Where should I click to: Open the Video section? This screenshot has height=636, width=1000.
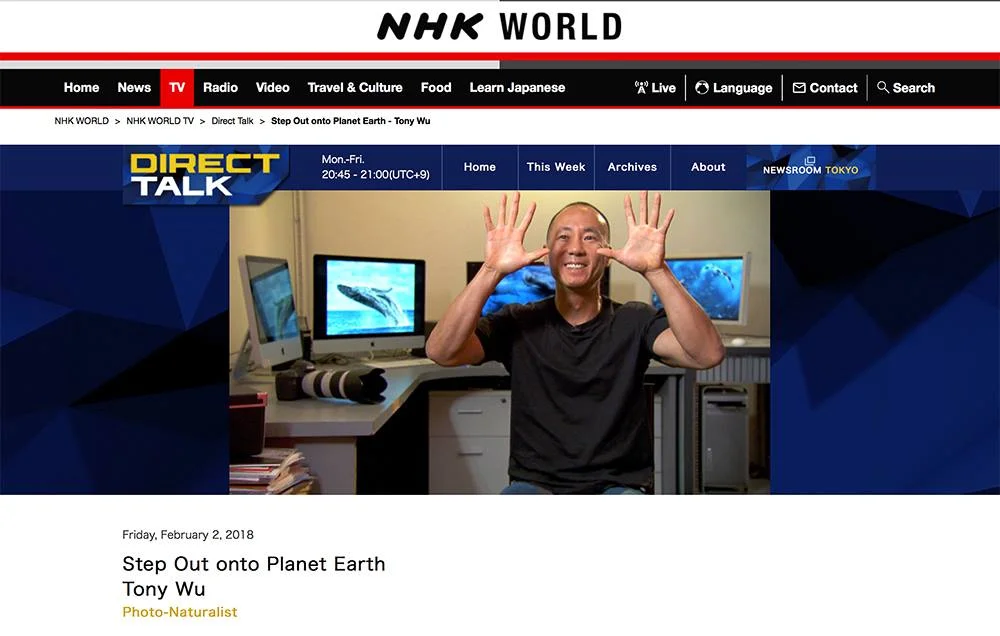coord(272,87)
